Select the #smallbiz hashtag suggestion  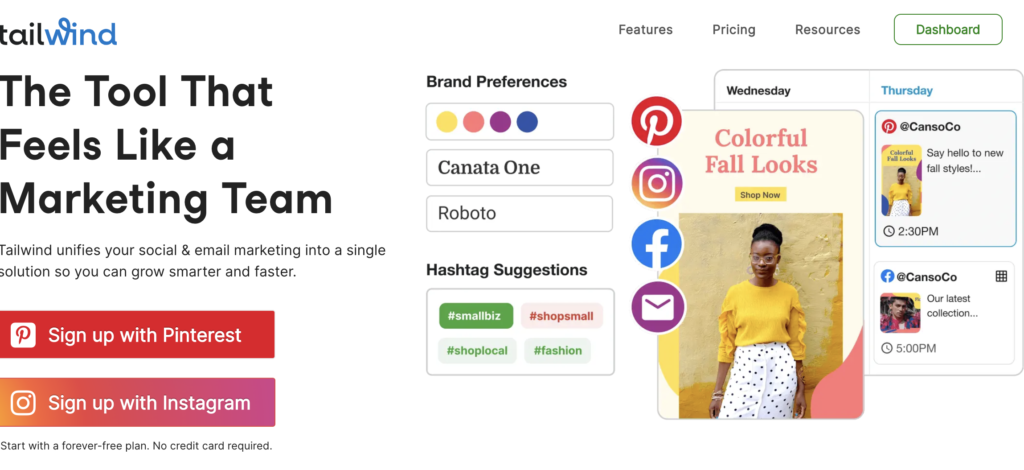tap(476, 316)
